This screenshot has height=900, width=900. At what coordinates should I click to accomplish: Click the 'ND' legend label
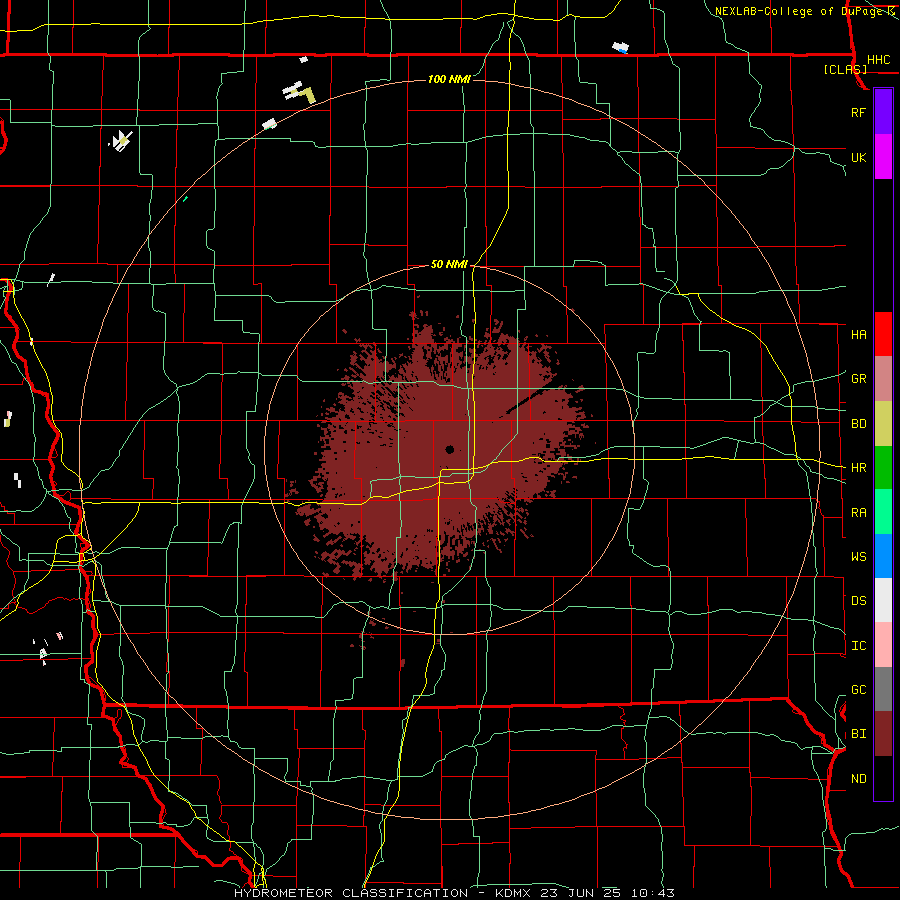pos(859,779)
